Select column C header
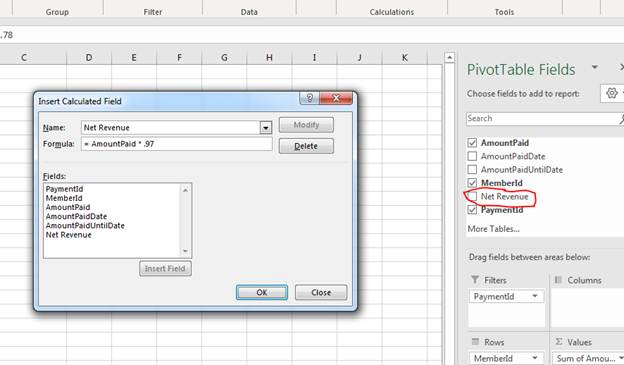624x365 pixels. (24, 58)
